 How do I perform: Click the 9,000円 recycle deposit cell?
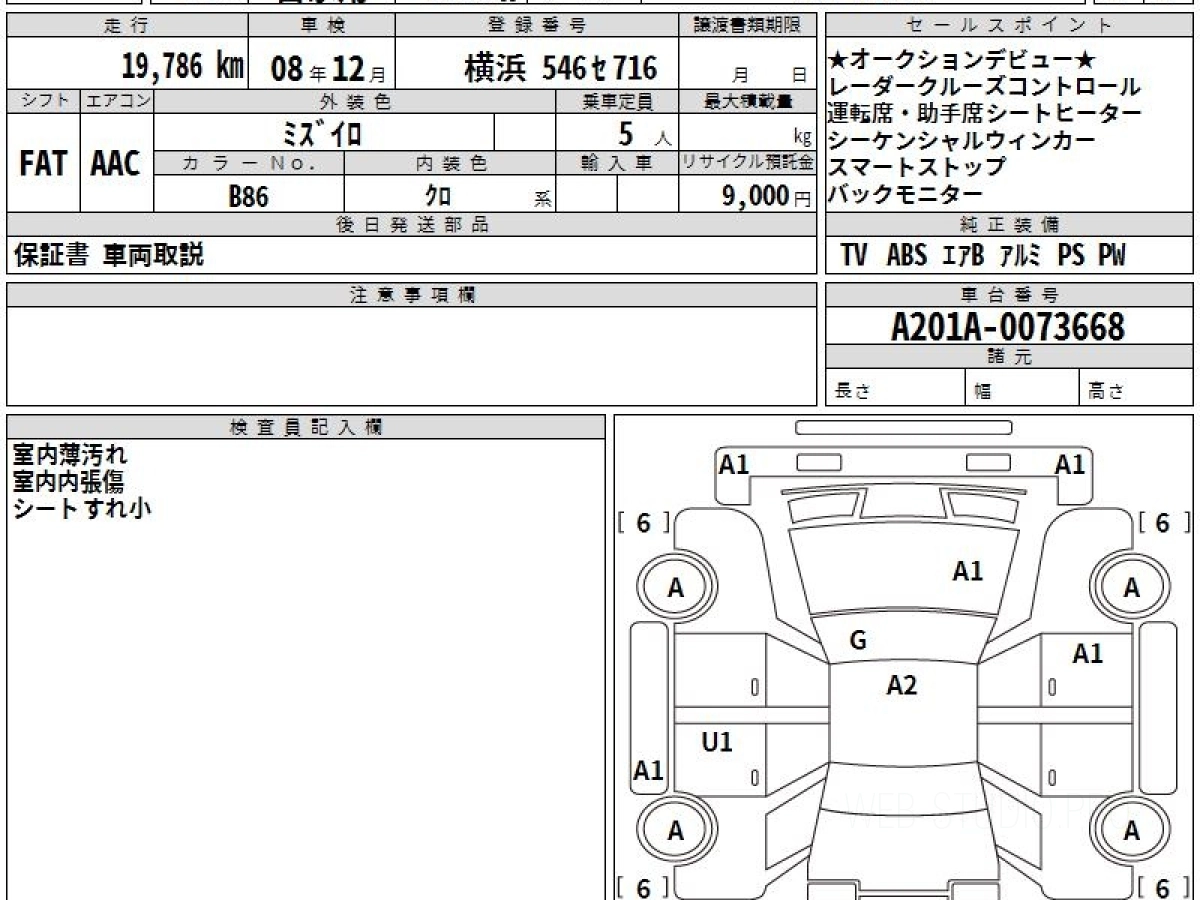(747, 196)
